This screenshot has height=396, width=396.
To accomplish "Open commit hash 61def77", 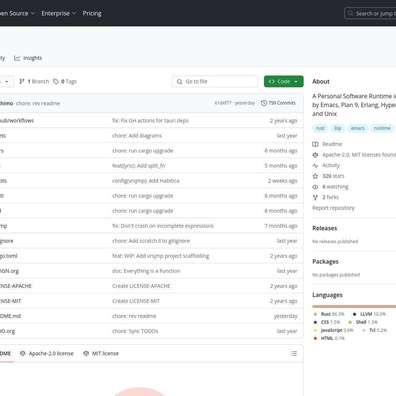I will (223, 103).
